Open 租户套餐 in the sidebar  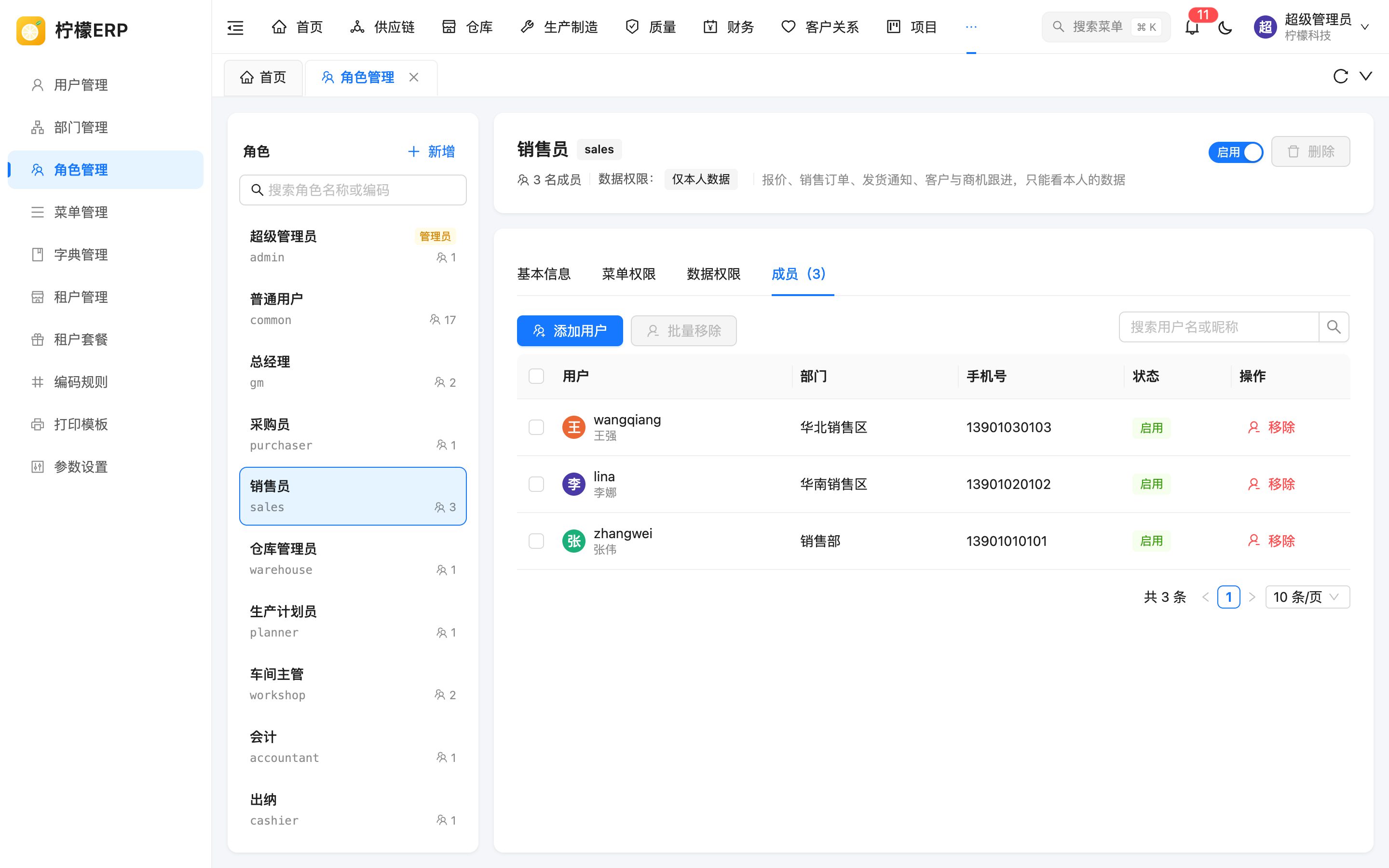(106, 340)
